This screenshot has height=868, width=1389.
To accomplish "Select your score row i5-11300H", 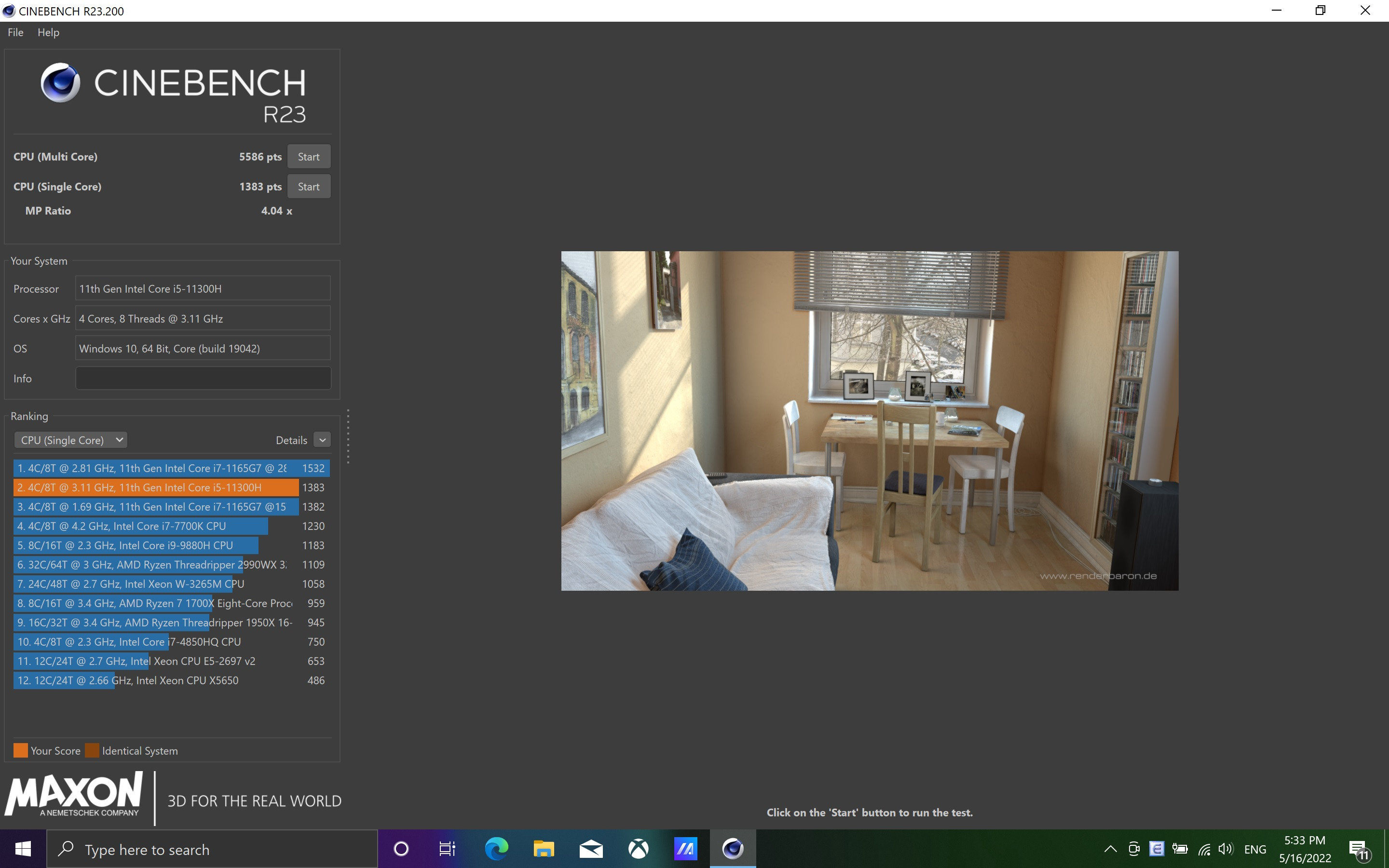I will point(172,488).
